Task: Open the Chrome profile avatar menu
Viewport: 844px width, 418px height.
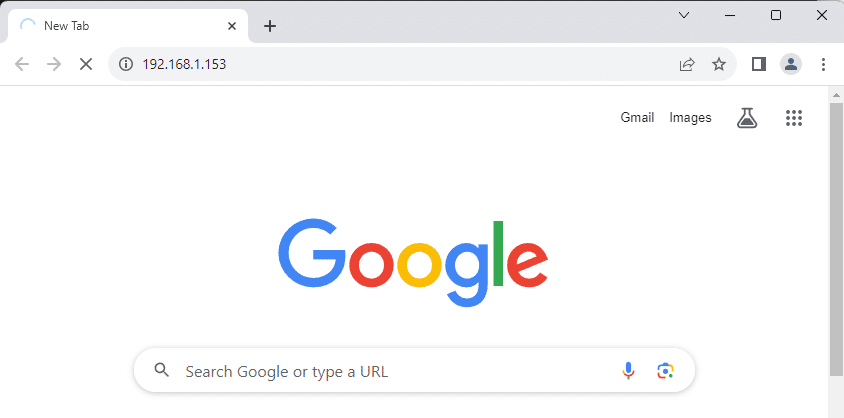Action: 791,64
